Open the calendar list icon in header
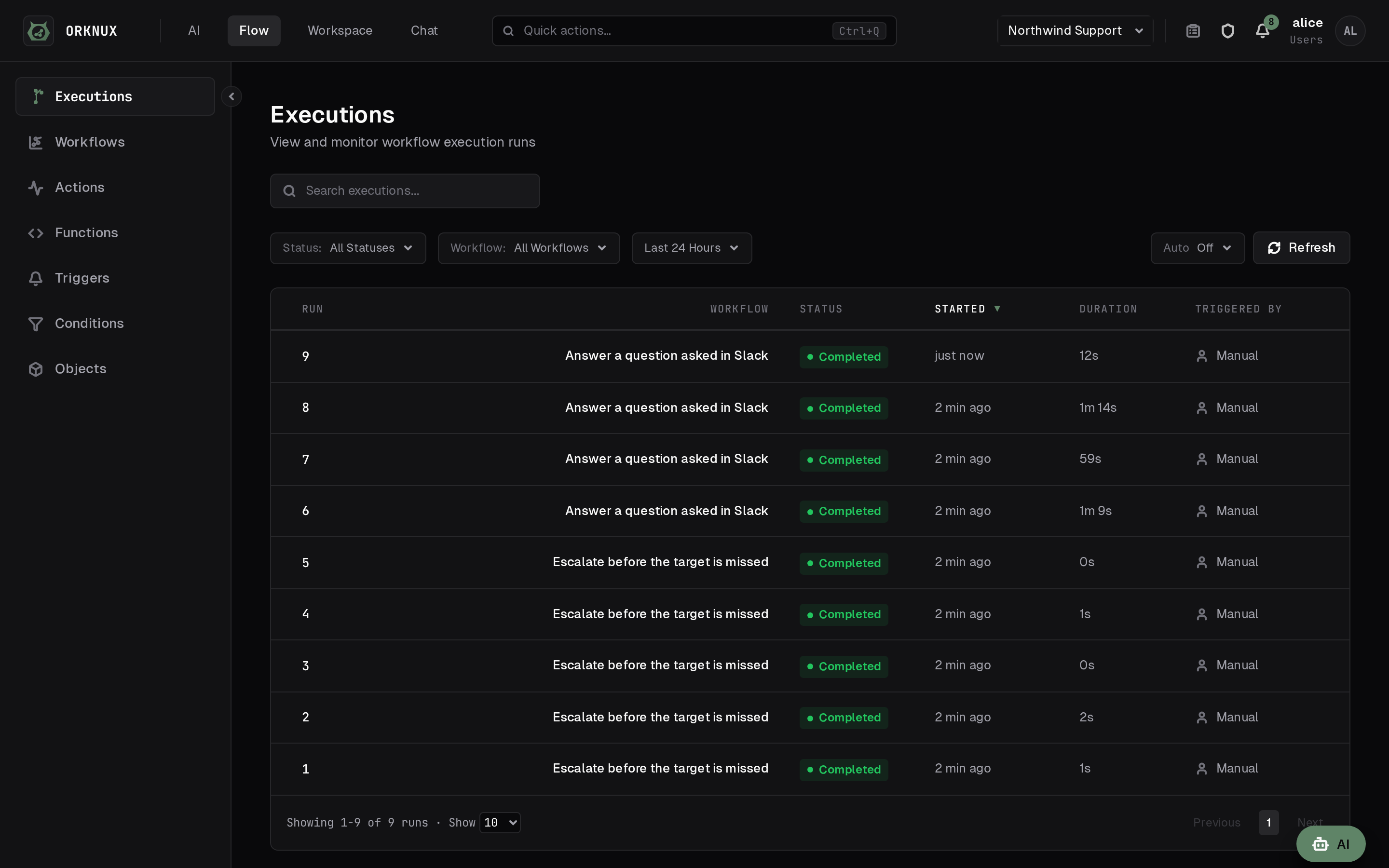The image size is (1389, 868). [1193, 31]
